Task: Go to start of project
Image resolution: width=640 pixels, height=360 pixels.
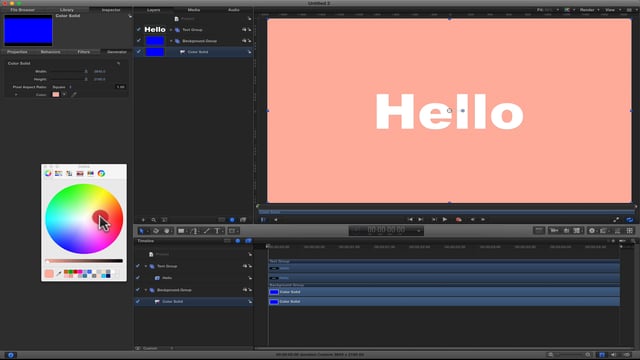Action: [410, 220]
